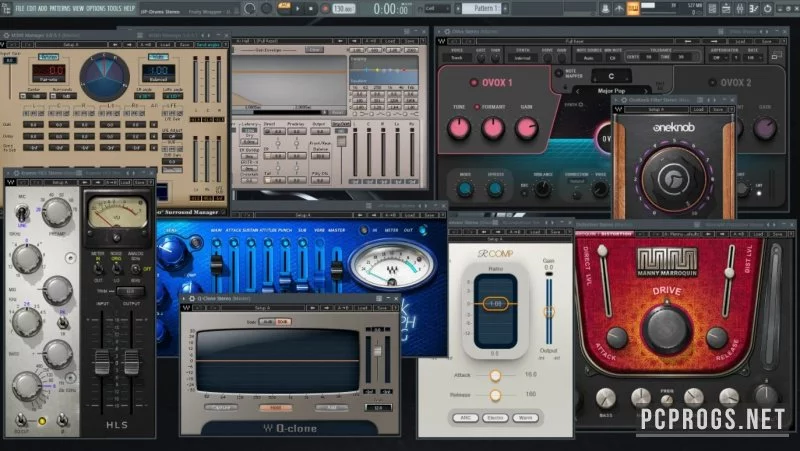Click the RComp Release slider handle
This screenshot has height=451, width=800.
pyautogui.click(x=495, y=395)
